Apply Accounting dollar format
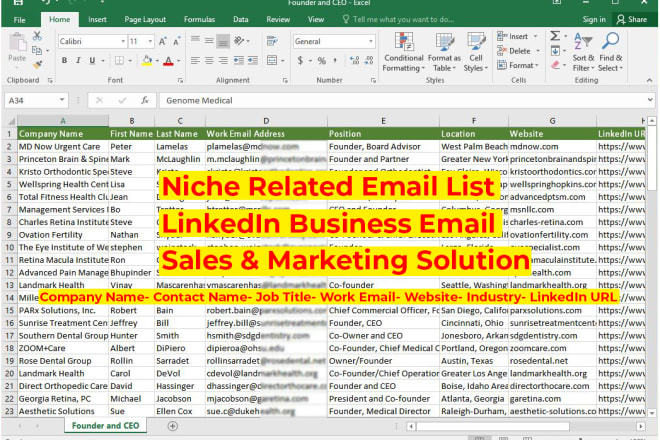The width and height of the screenshot is (660, 440). (x=300, y=60)
